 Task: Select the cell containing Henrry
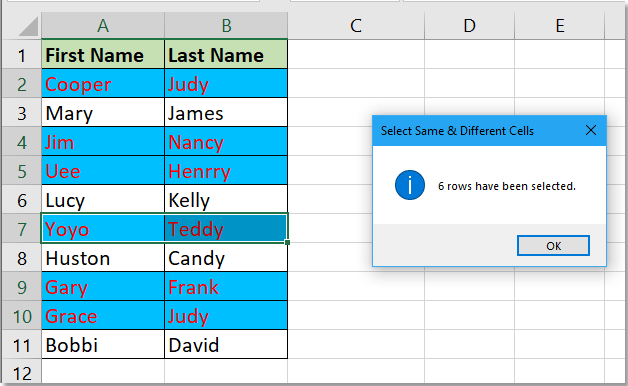pyautogui.click(x=226, y=171)
